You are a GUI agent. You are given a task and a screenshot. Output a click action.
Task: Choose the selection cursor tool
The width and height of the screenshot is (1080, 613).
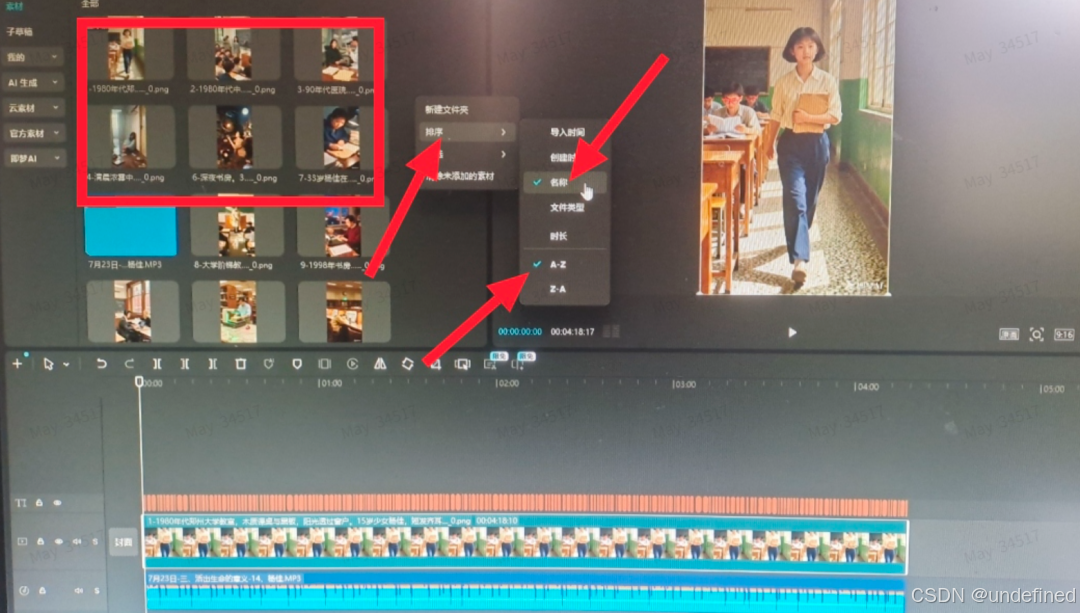(48, 364)
